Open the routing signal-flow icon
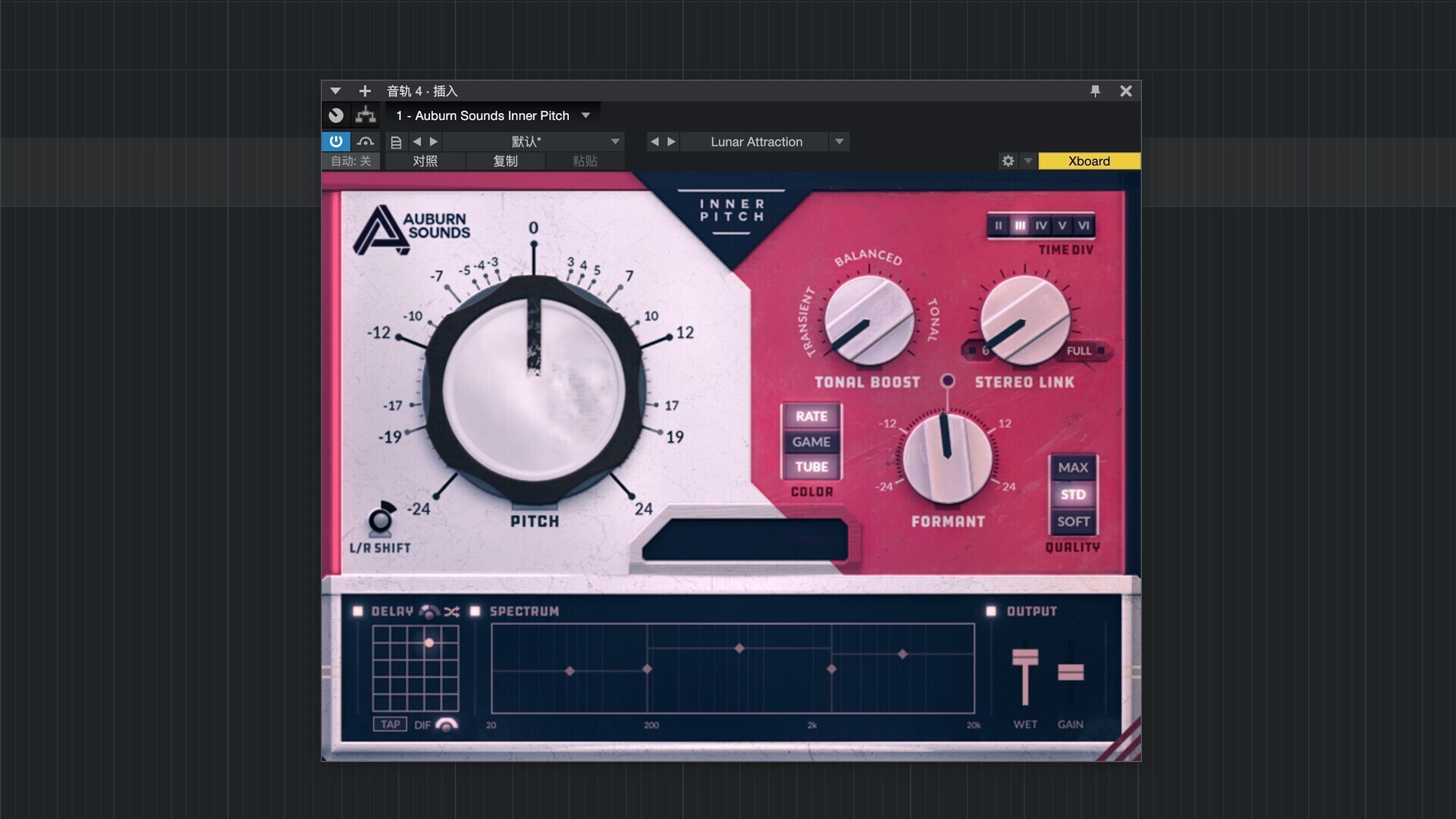 coord(366,115)
